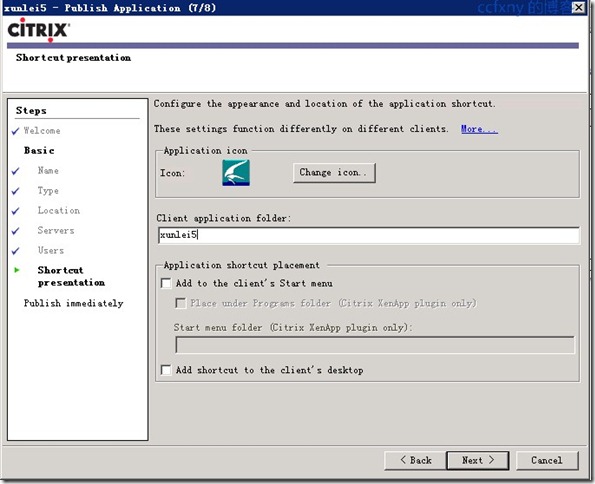Click the Citrix logo in the header
Viewport: 595px width, 484px height.
[39, 29]
